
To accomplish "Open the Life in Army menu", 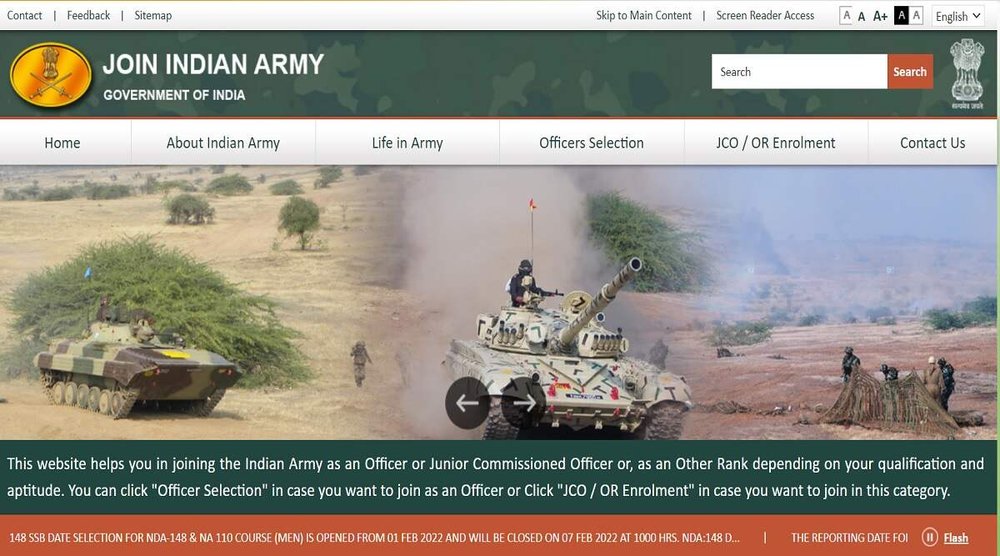I will (407, 143).
